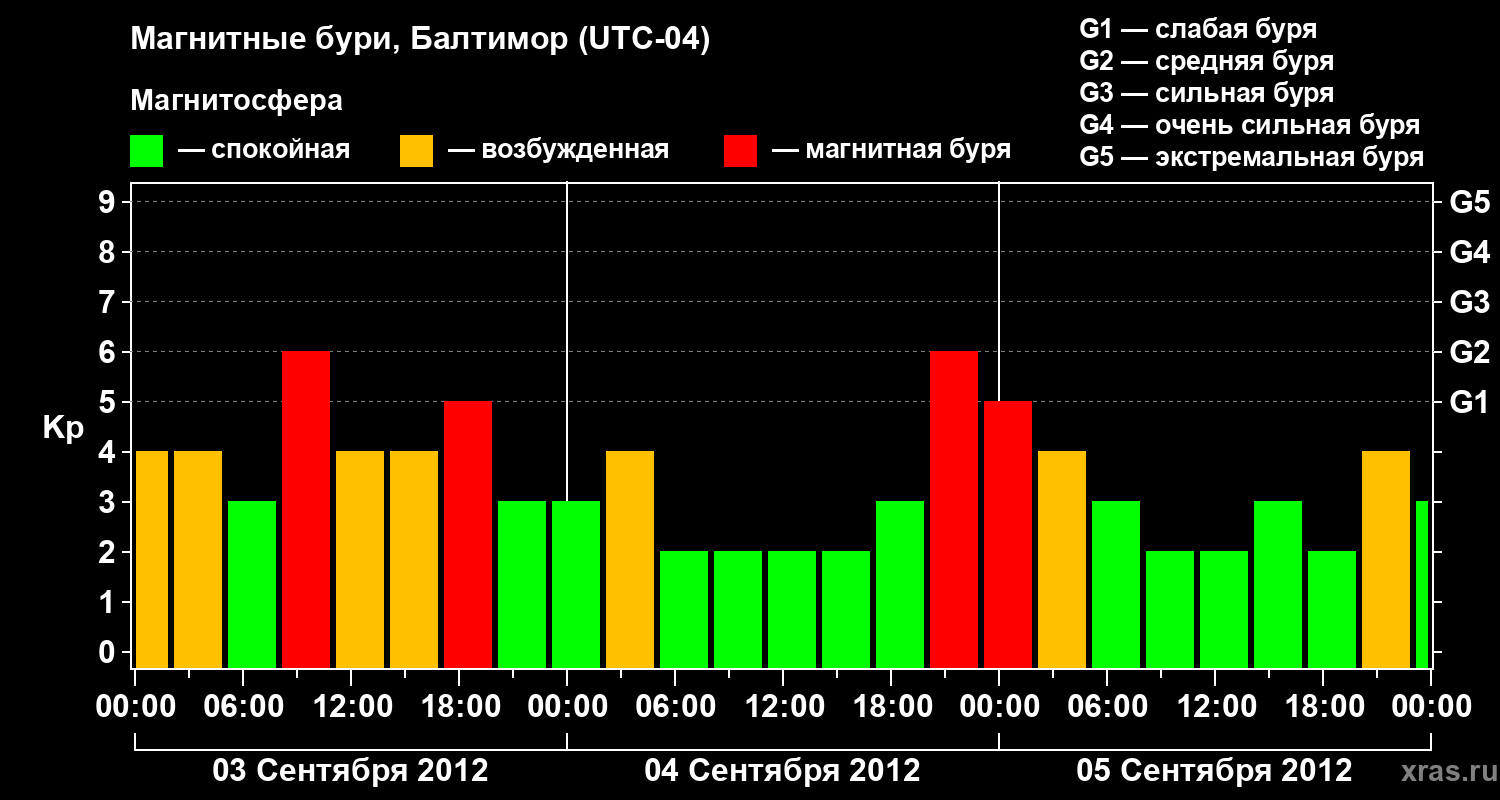Click the '18:00' time label above 04 Сентября

pyautogui.click(x=891, y=706)
